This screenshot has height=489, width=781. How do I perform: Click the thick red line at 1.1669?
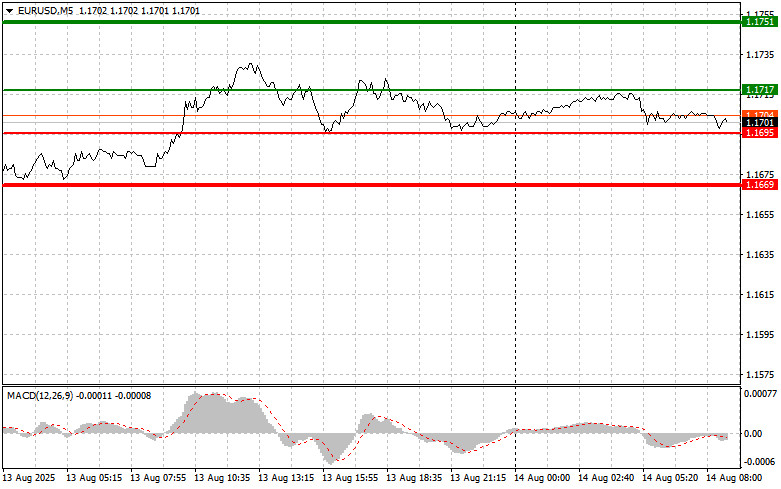[370, 185]
